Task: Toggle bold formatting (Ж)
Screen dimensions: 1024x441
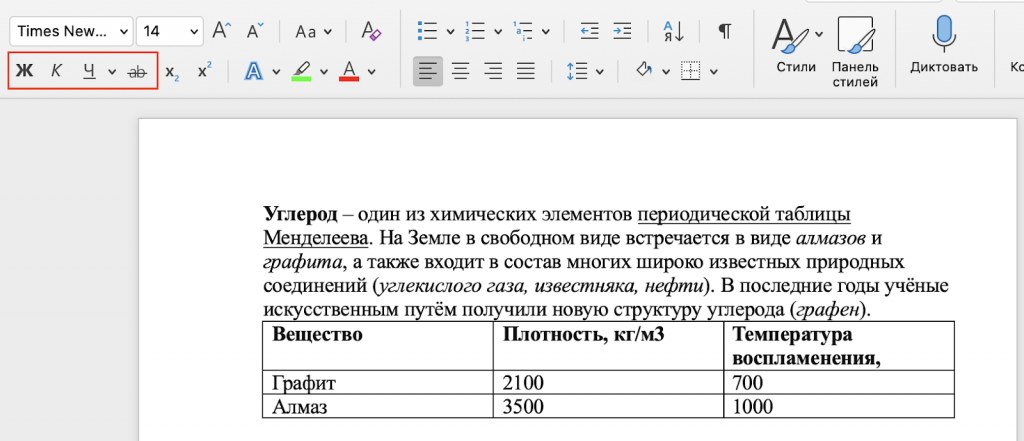Action: tap(24, 71)
